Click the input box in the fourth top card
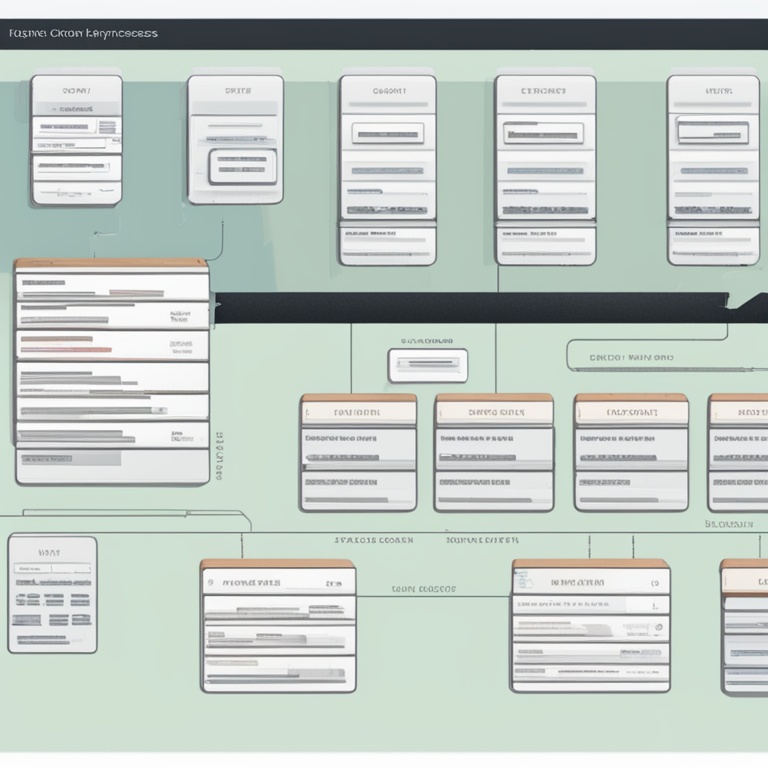Screen dimensions: 768x768 (543, 132)
